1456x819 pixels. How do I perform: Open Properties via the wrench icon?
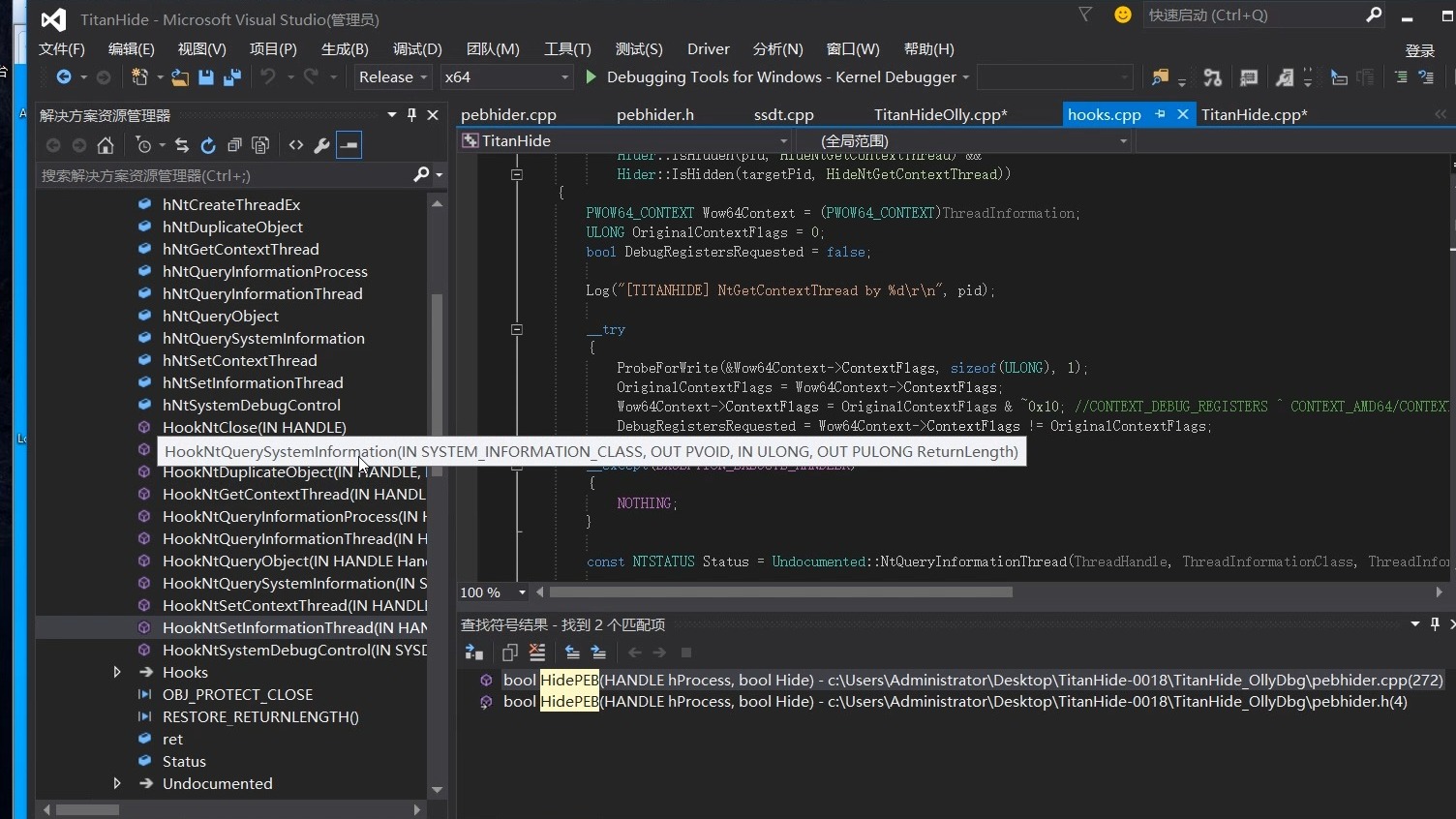click(321, 145)
